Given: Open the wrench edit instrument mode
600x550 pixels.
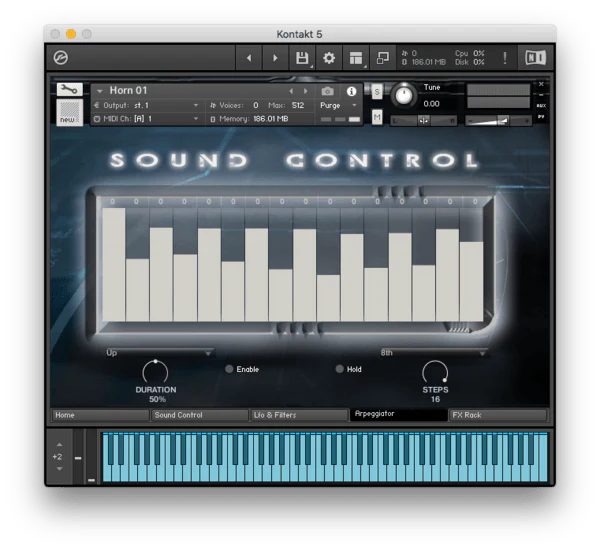Looking at the screenshot, I should [x=70, y=90].
